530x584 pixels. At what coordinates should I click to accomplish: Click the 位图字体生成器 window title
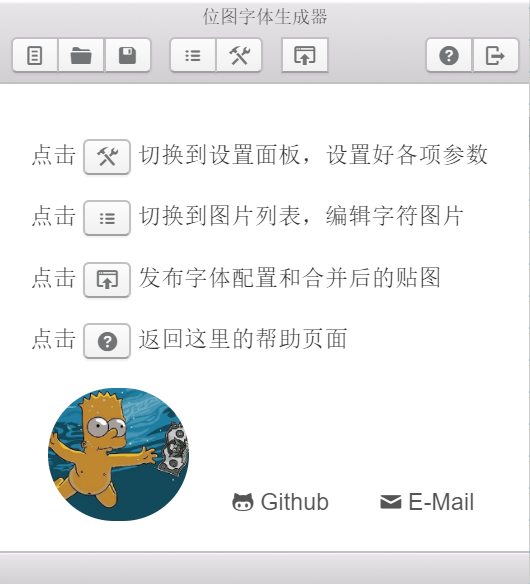click(x=265, y=17)
